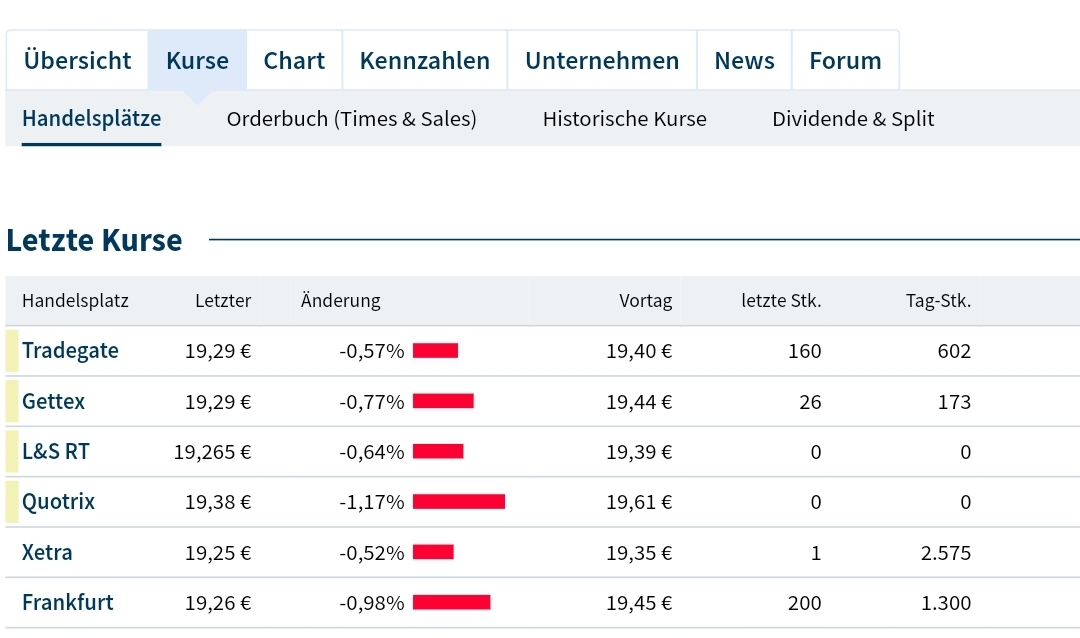Screen dimensions: 1080x638
Task: Select the Kurse tab
Action: (197, 60)
